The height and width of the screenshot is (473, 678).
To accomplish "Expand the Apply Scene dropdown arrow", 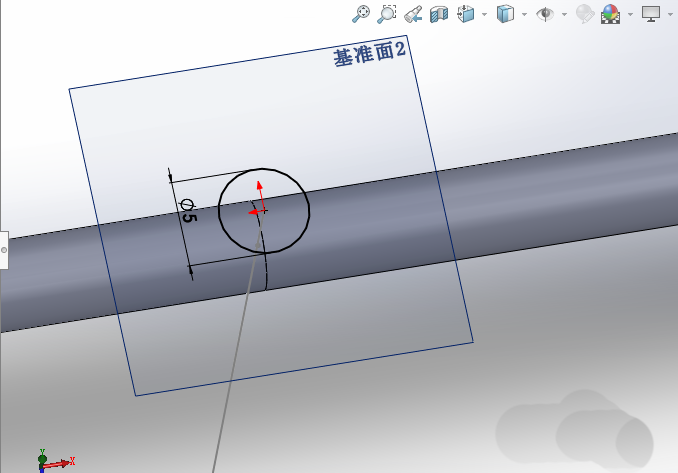I will click(630, 14).
